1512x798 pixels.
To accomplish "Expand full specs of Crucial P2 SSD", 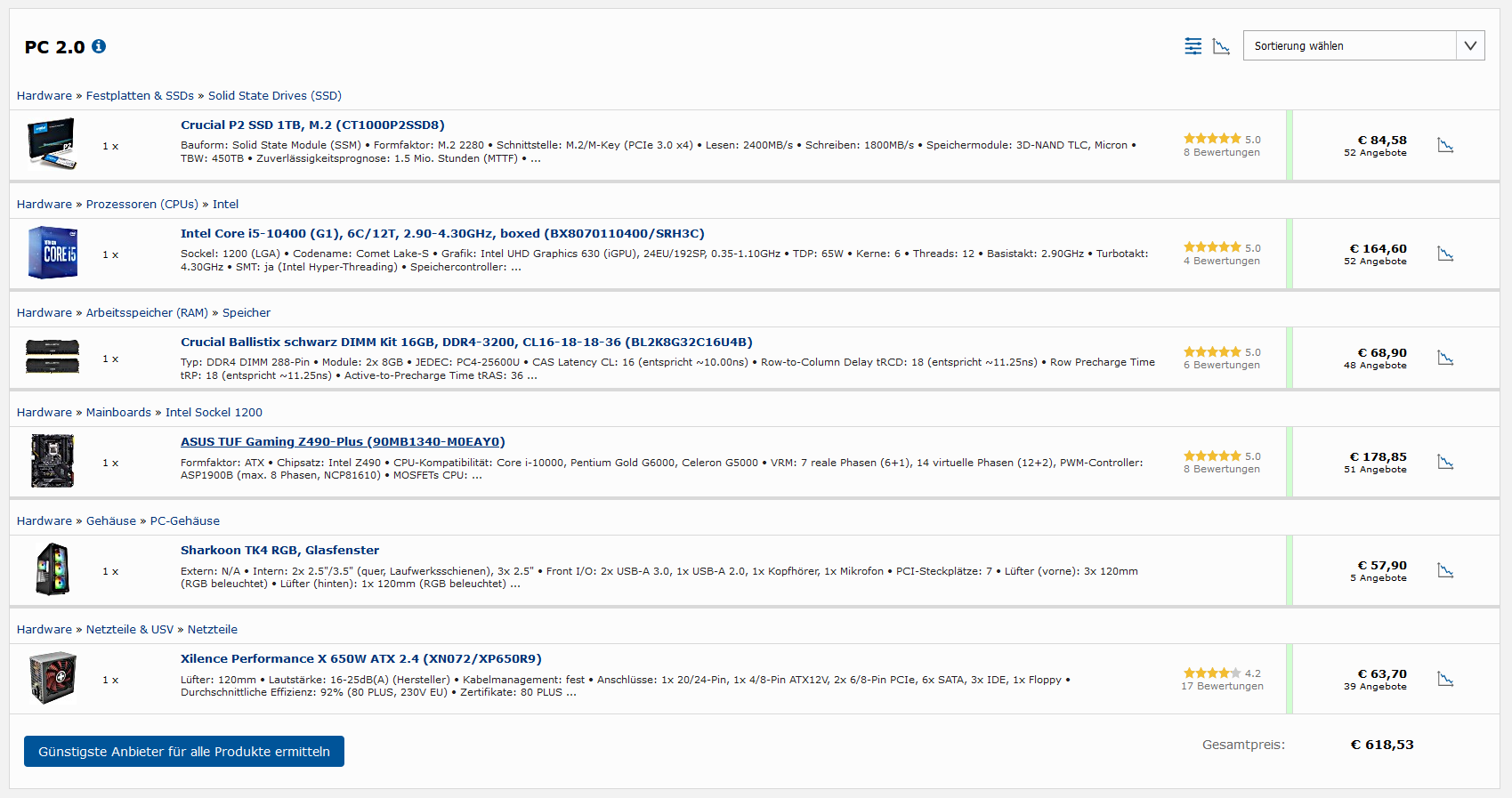I will pyautogui.click(x=536, y=159).
